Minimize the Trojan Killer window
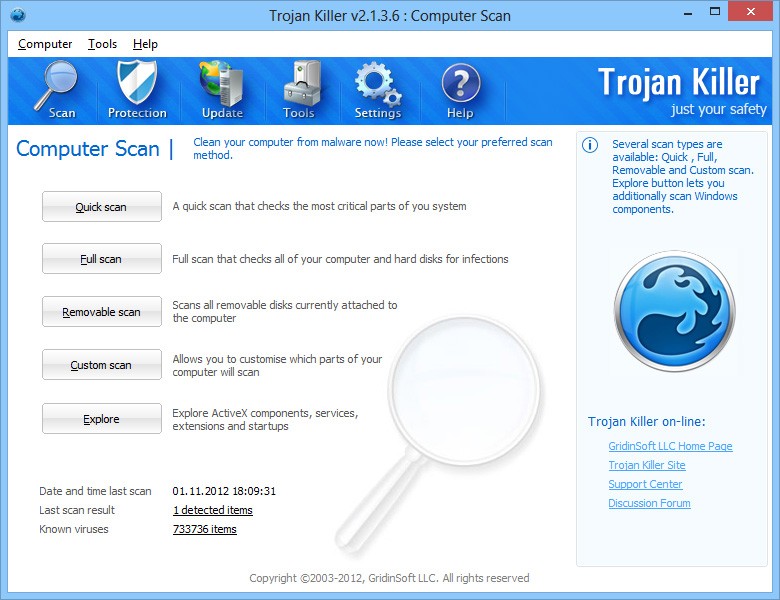Image resolution: width=780 pixels, height=600 pixels. pos(688,12)
